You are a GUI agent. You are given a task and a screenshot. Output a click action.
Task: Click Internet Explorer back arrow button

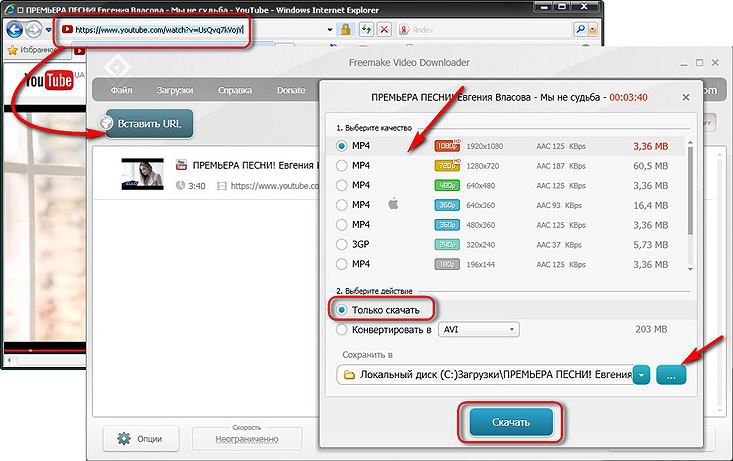[14, 30]
